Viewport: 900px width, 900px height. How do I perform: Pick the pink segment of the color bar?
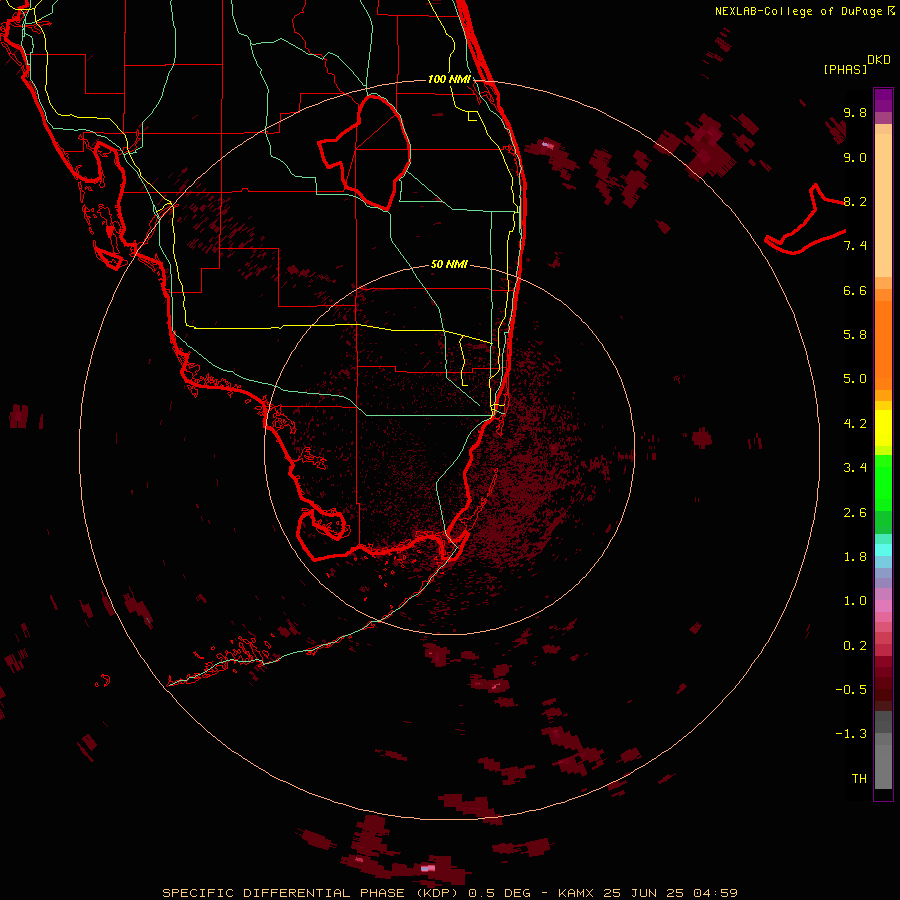tap(883, 606)
